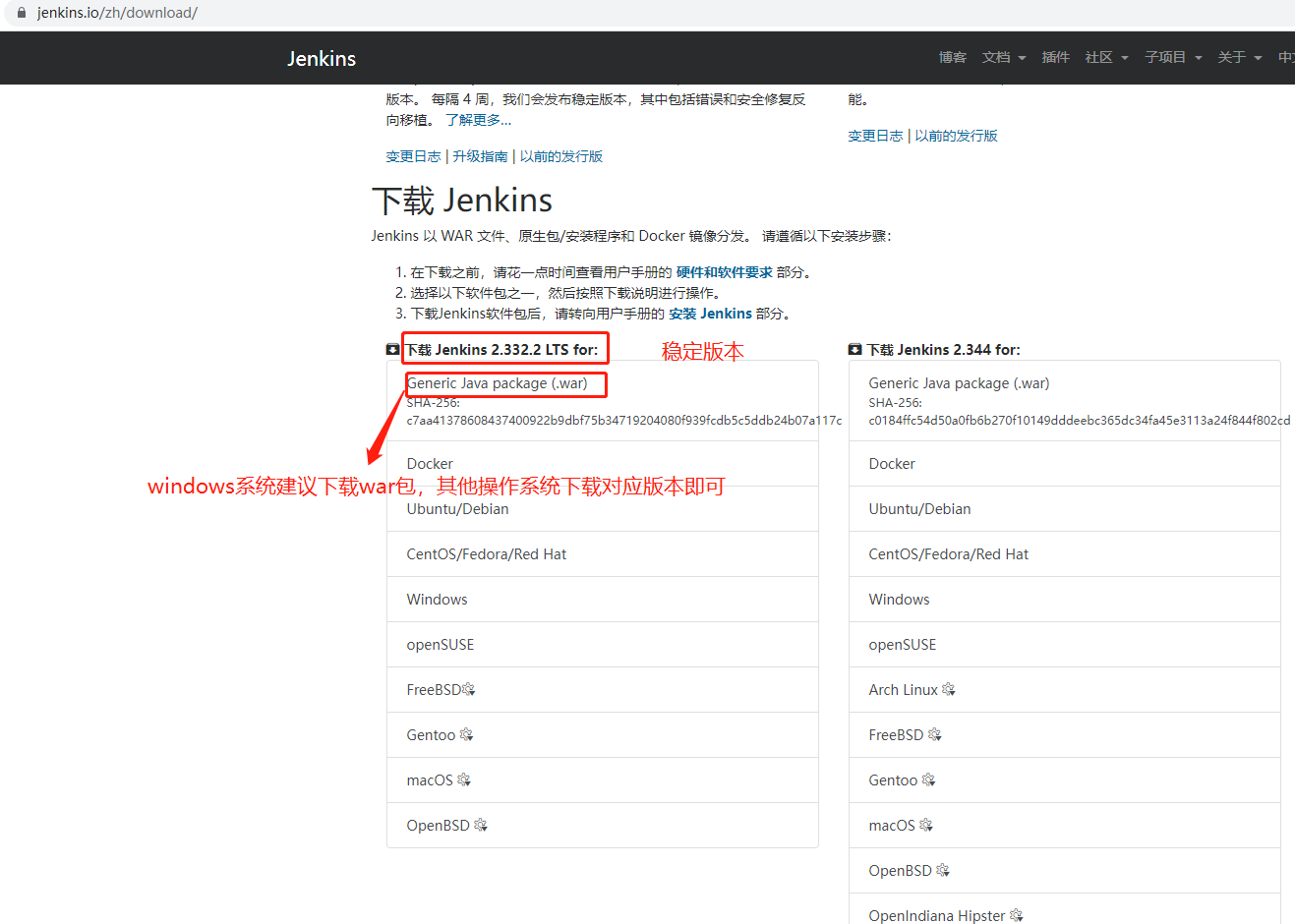The image size is (1295, 924).
Task: Open the weekly 以前的发行版 link on right
Action: tap(957, 136)
